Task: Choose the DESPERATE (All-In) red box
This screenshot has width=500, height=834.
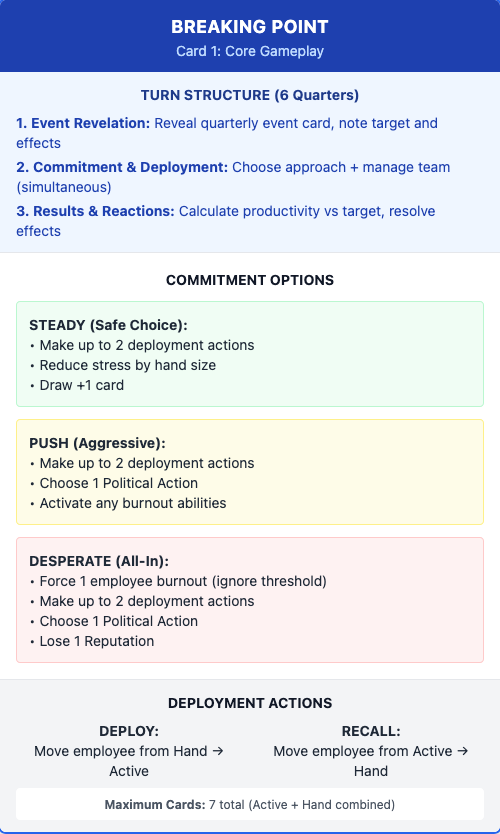Action: [249, 600]
